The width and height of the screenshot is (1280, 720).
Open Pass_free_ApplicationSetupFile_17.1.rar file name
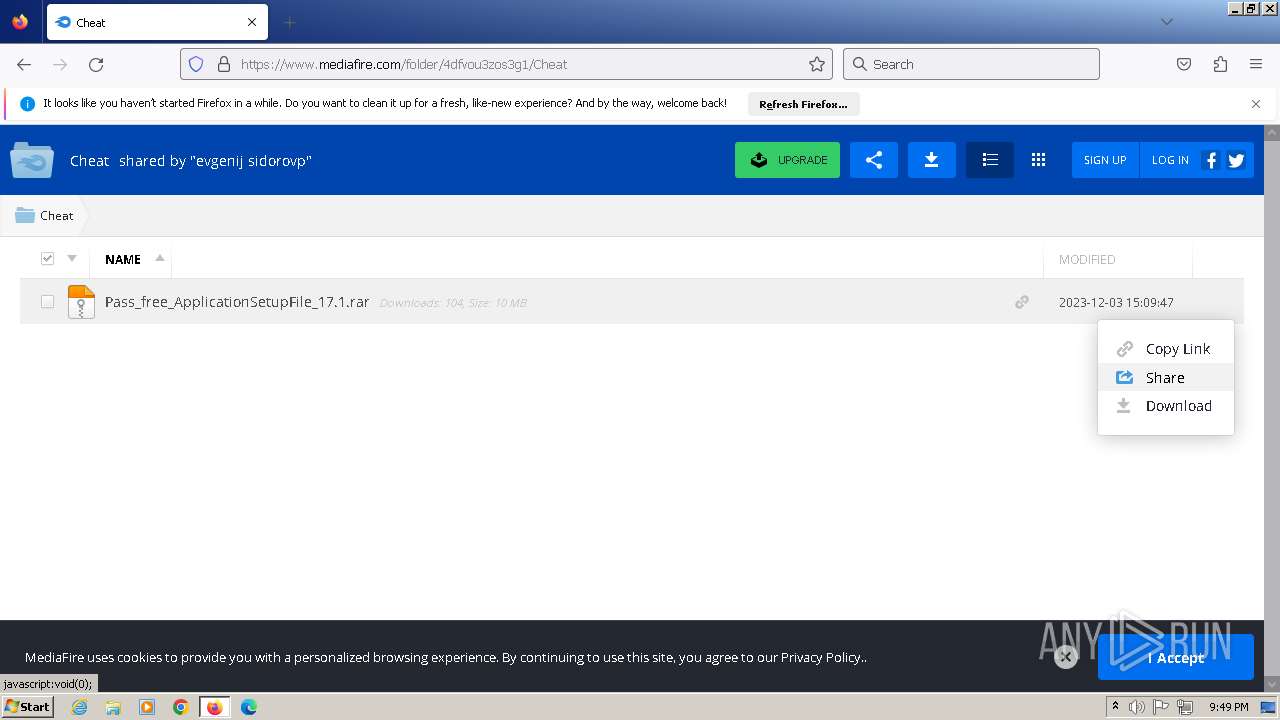pos(237,302)
